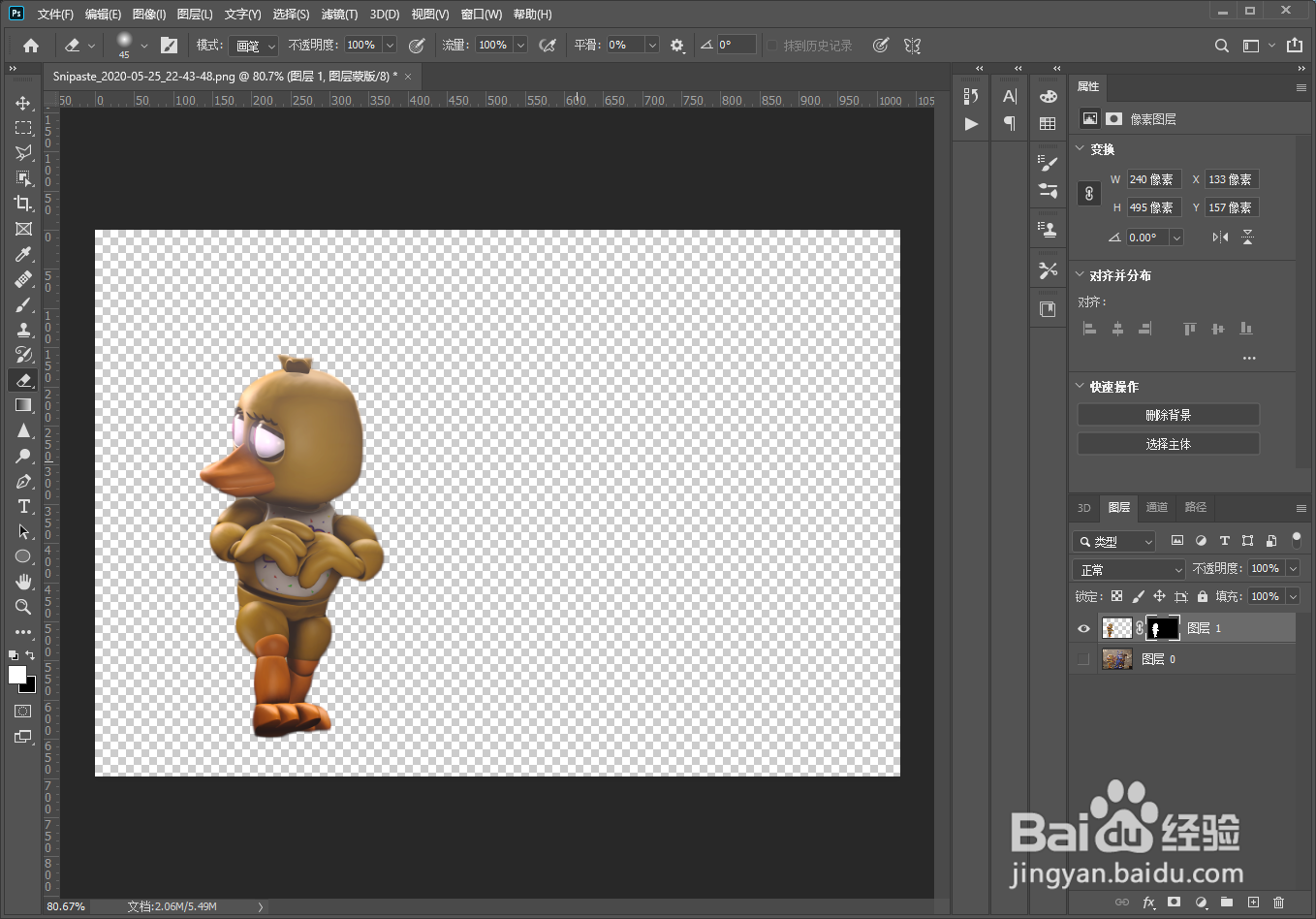Select the Eraser tool in toolbox

point(23,380)
